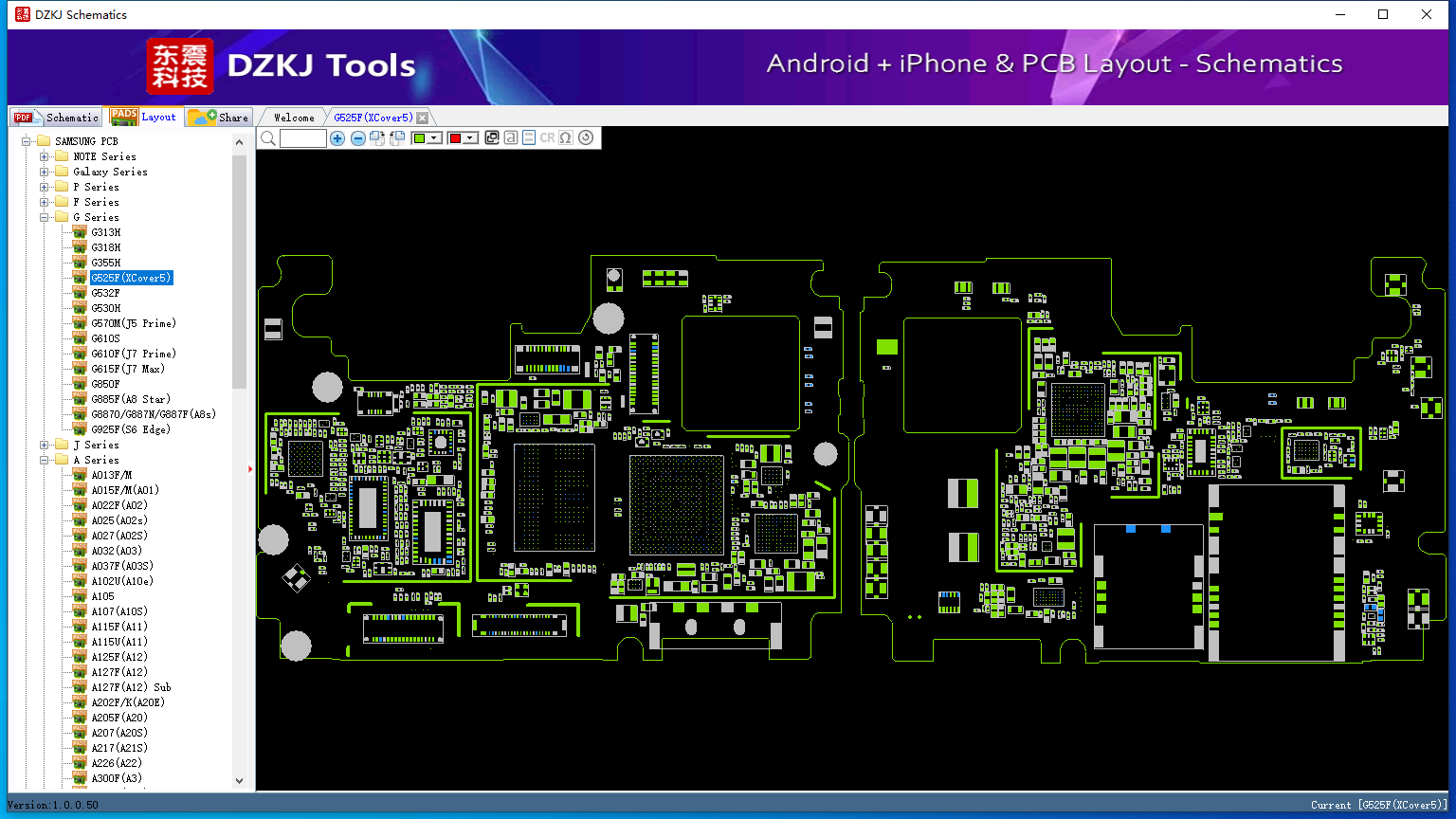1456x819 pixels.
Task: Click the tree panel vertical scrollbar thumb
Action: [x=239, y=270]
